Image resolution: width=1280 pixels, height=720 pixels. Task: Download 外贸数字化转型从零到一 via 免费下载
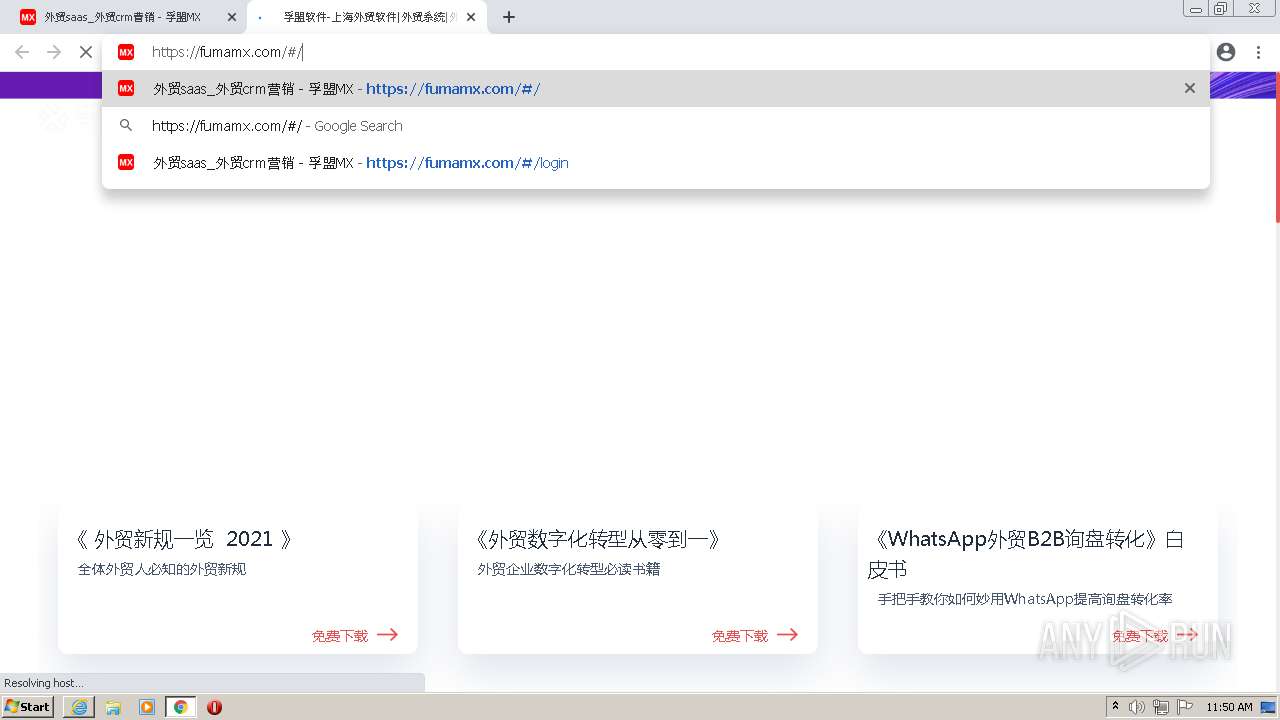(x=755, y=635)
